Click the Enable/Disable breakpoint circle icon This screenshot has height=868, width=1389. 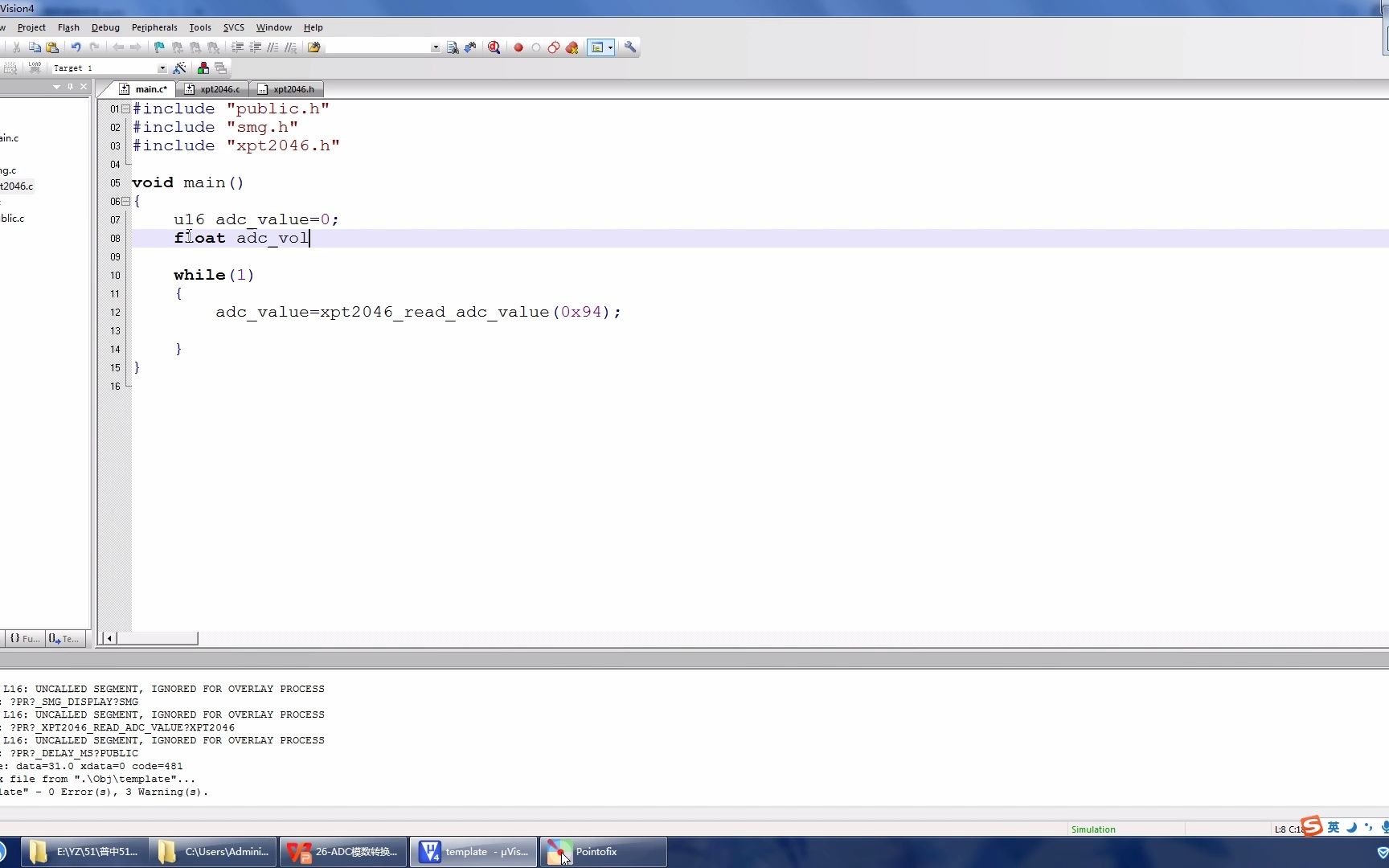click(x=536, y=47)
